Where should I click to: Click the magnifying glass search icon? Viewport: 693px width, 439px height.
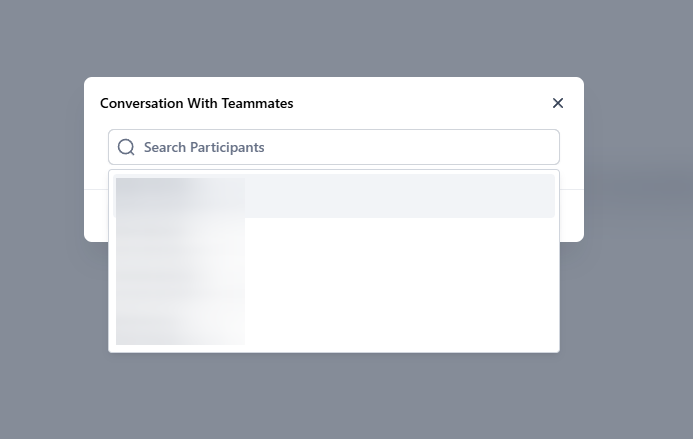[126, 147]
